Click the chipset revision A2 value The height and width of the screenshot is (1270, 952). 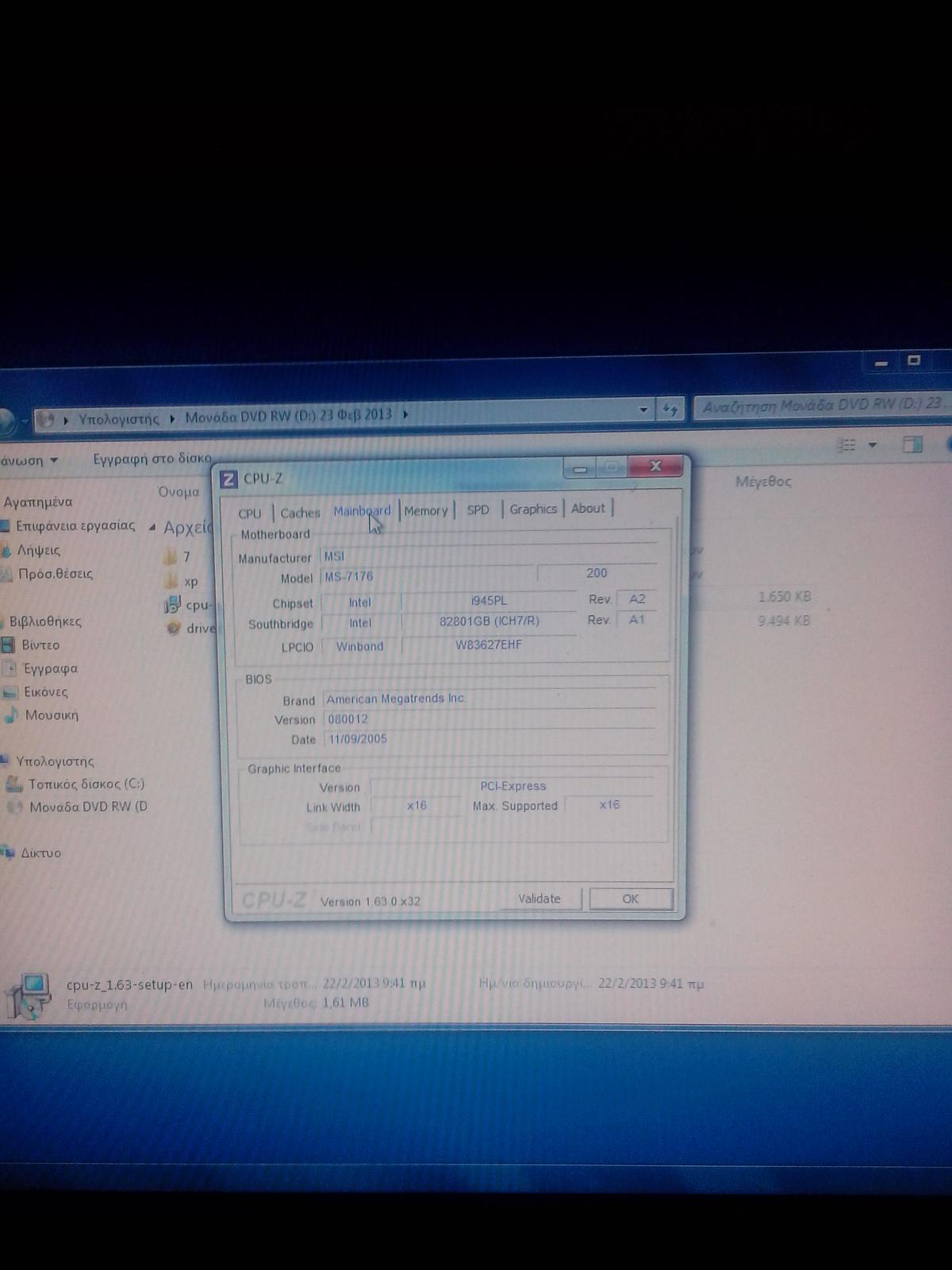[637, 599]
